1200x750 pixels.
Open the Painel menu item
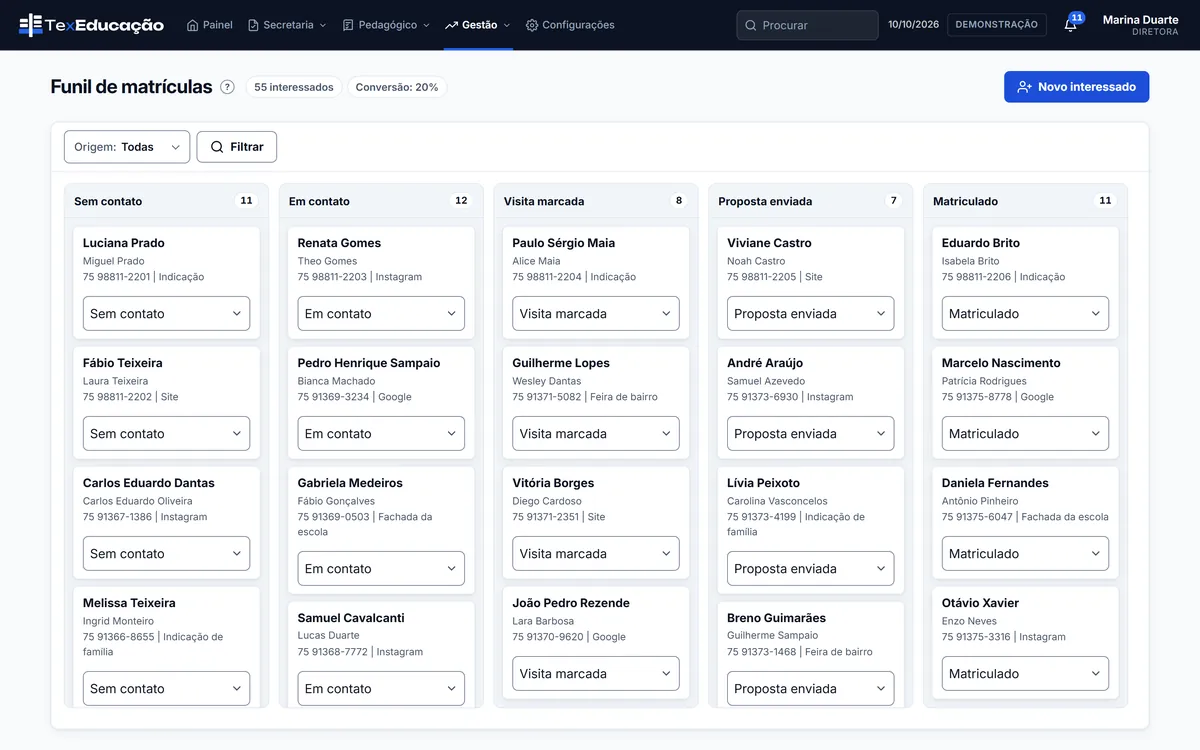coord(209,25)
